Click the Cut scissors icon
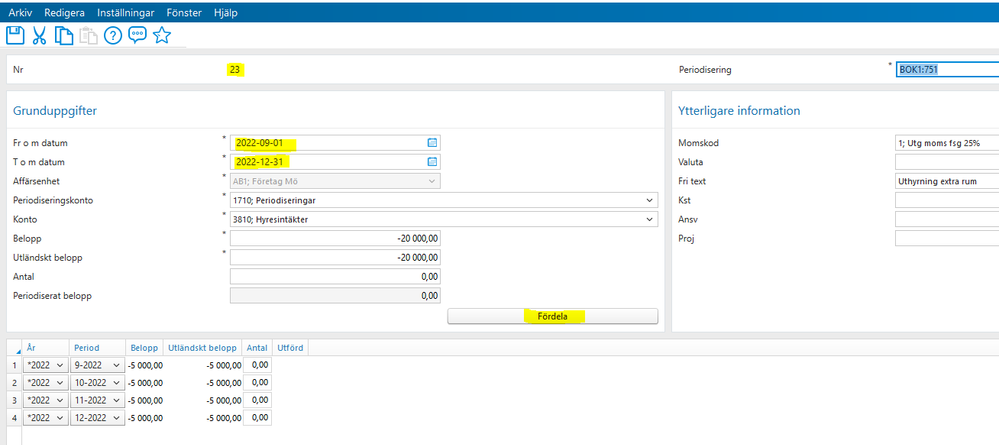The height and width of the screenshot is (445, 999). pyautogui.click(x=40, y=36)
